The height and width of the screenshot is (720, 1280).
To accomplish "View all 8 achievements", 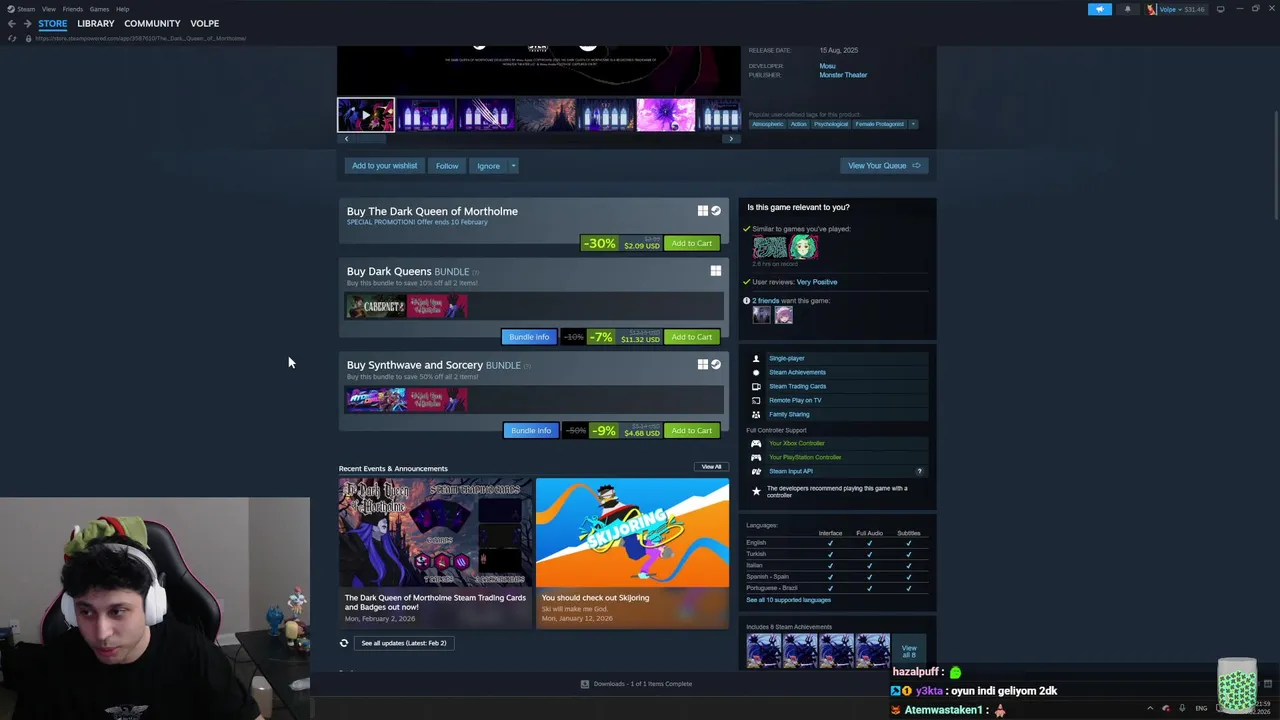I will point(909,651).
